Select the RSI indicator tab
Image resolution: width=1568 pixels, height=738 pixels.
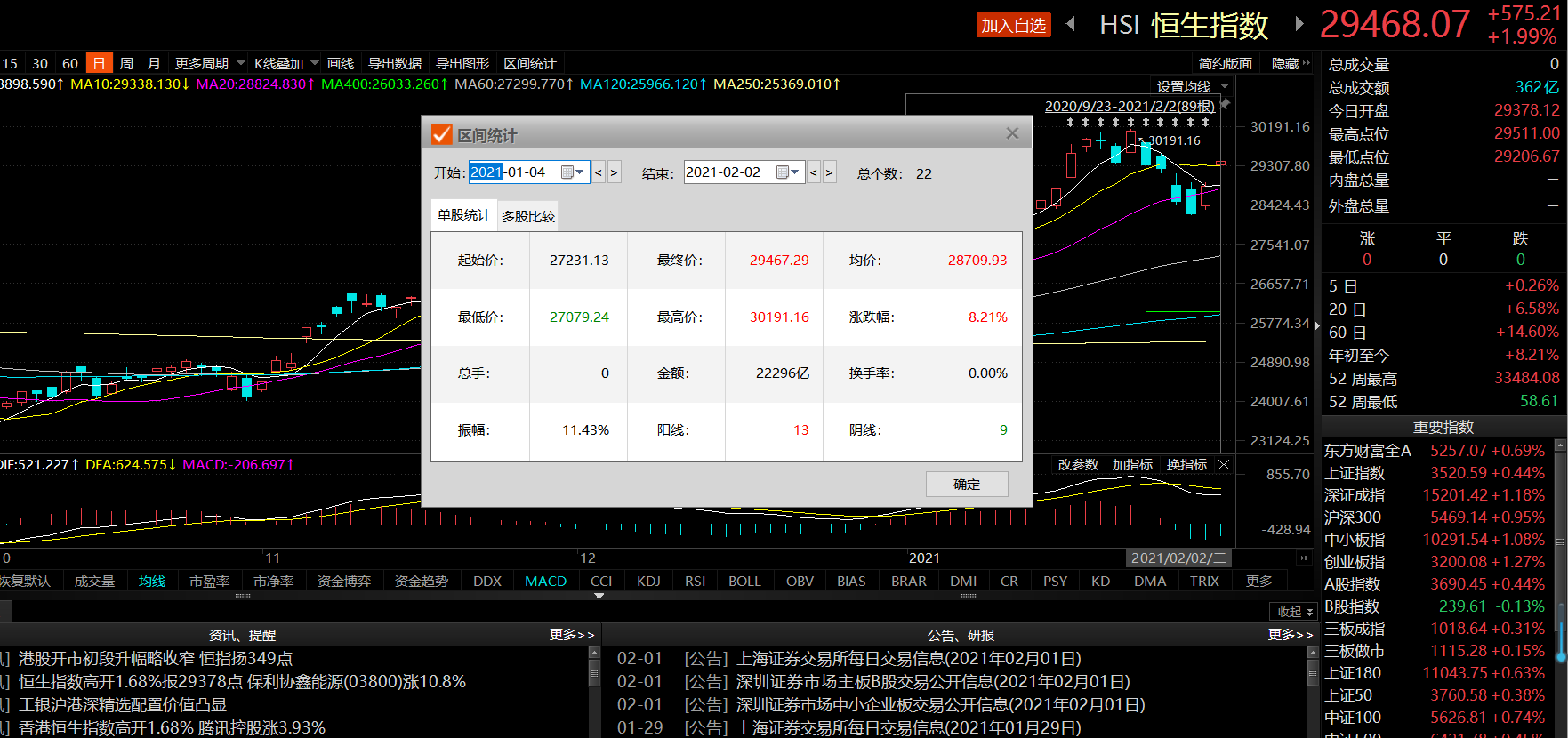(695, 581)
